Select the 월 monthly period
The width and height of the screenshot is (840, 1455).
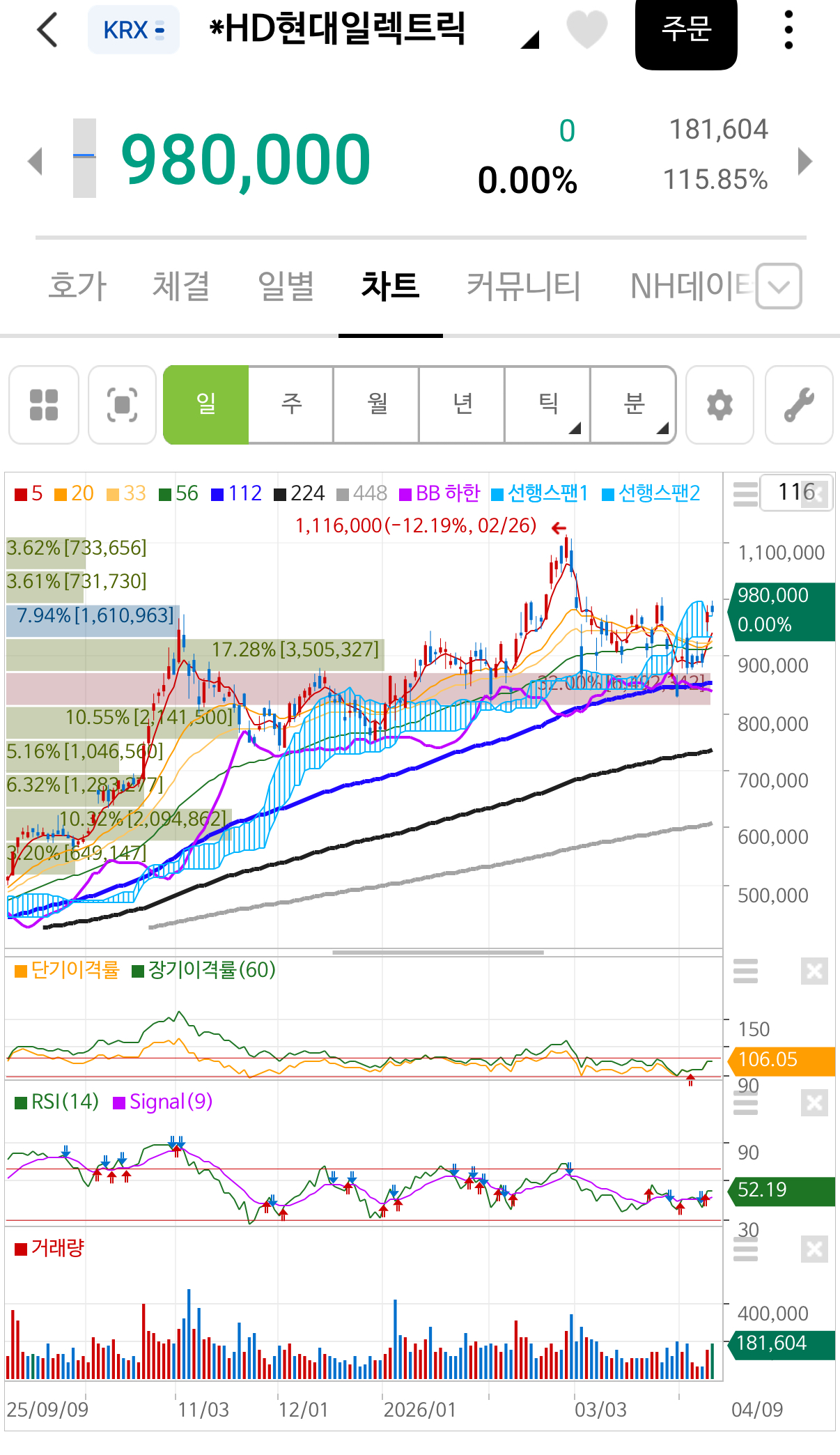click(377, 405)
